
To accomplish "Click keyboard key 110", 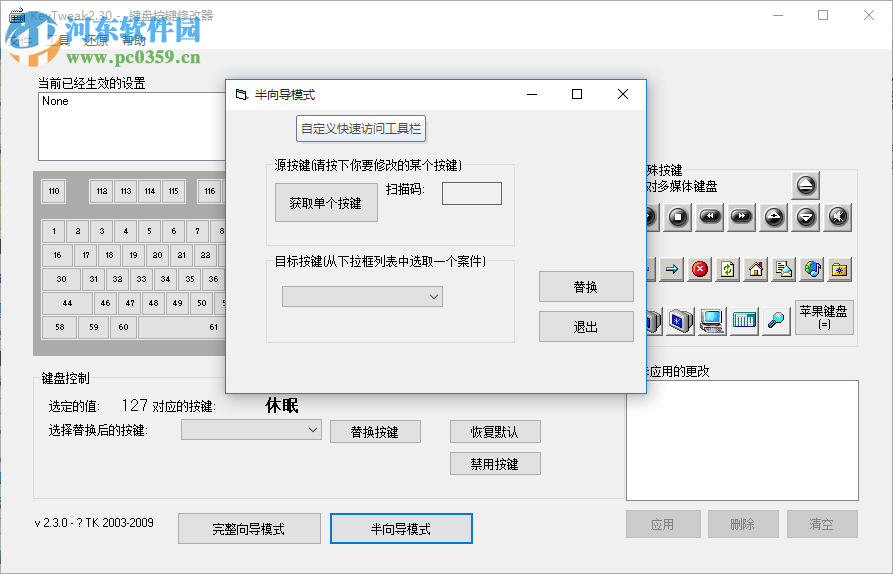I will click(54, 191).
